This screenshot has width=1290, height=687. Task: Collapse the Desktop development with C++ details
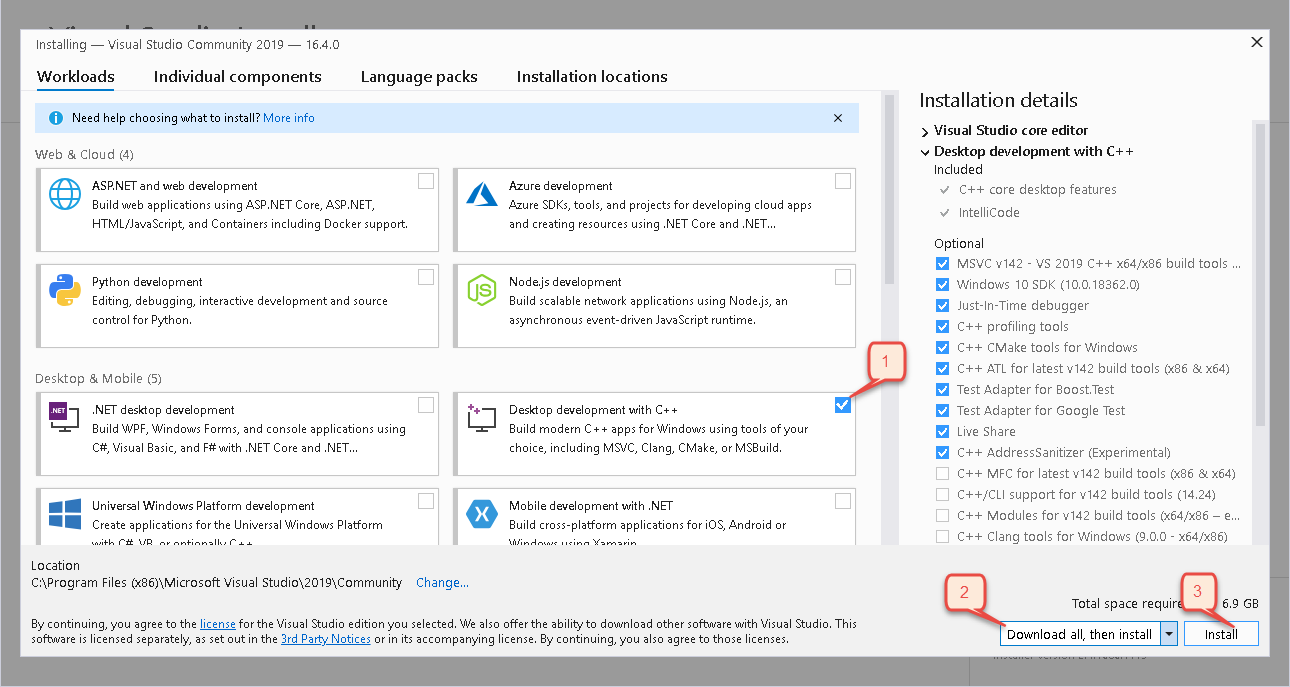click(925, 152)
